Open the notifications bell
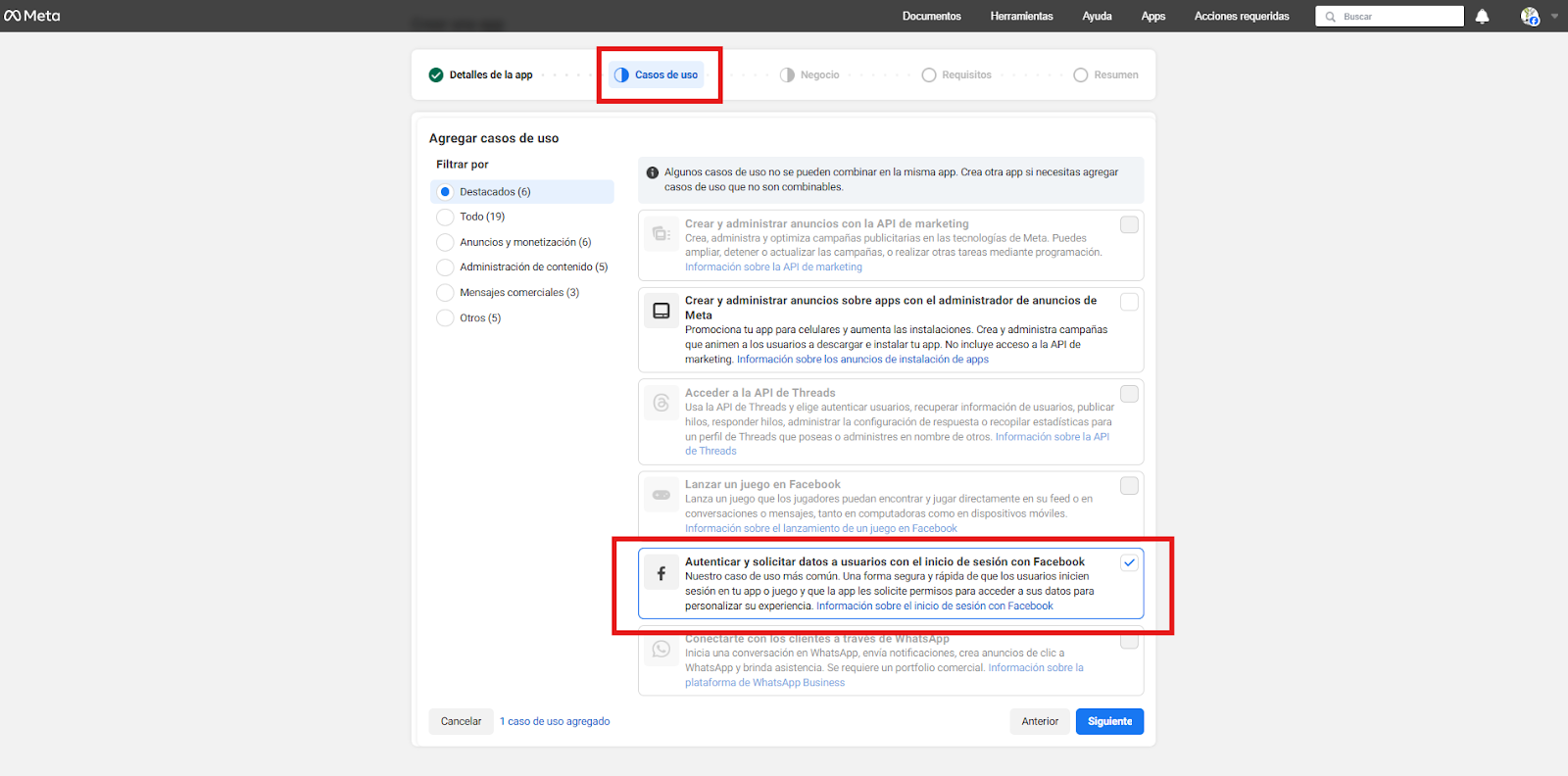Viewport: 1568px width, 776px height. pyautogui.click(x=1482, y=17)
